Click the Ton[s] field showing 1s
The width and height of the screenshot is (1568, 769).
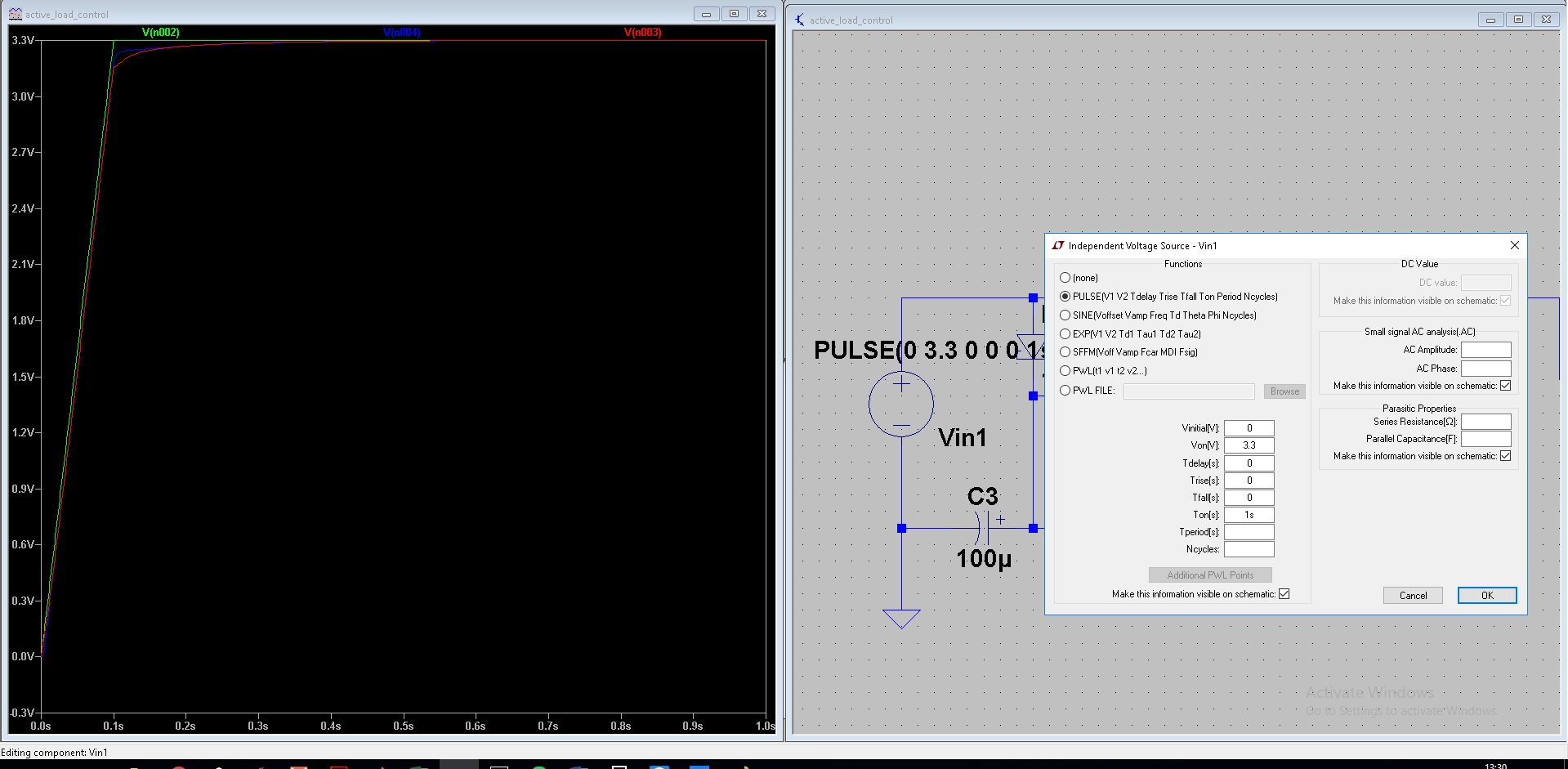pos(1249,515)
